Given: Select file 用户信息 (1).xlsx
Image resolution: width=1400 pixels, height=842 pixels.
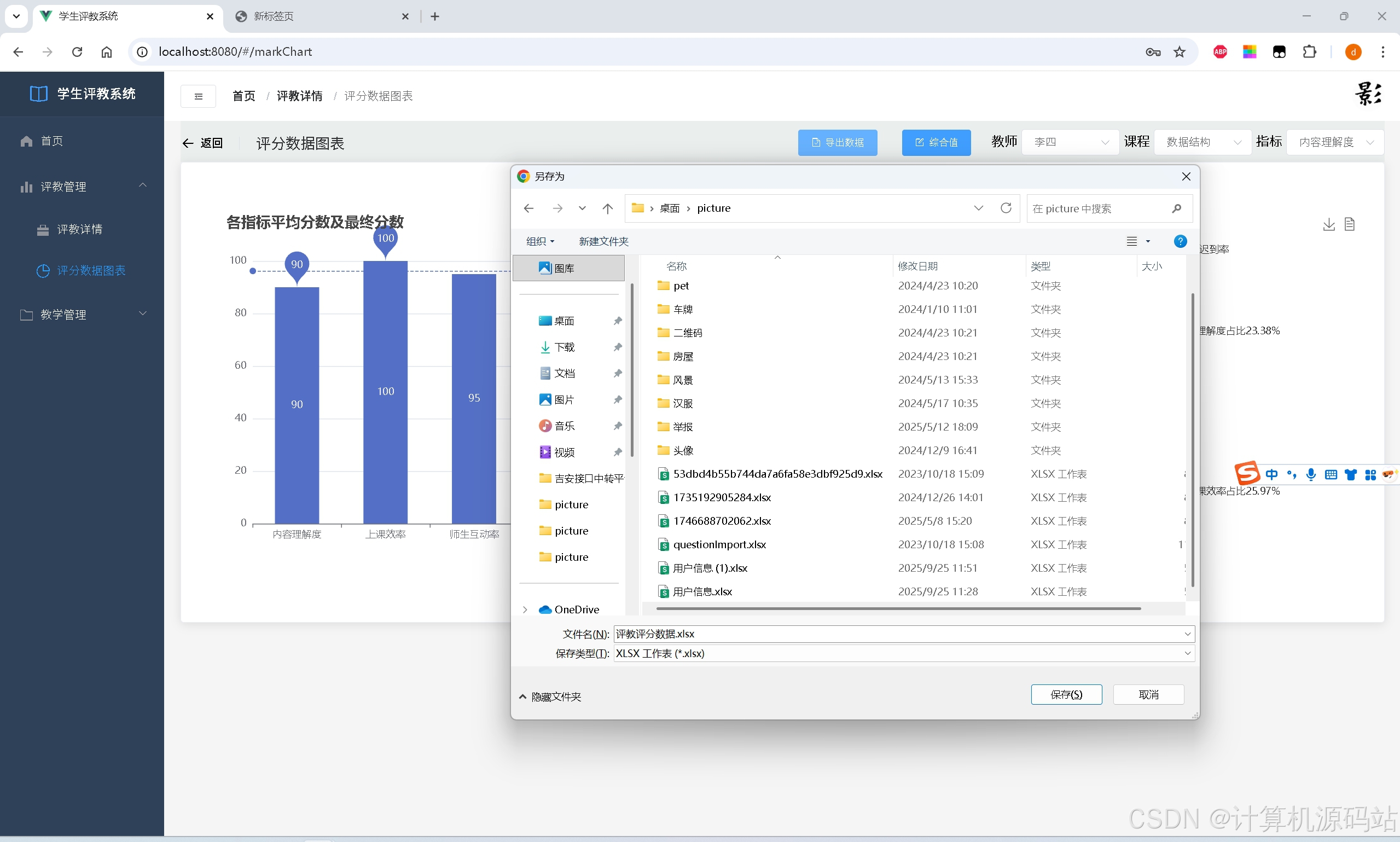Looking at the screenshot, I should [x=710, y=568].
